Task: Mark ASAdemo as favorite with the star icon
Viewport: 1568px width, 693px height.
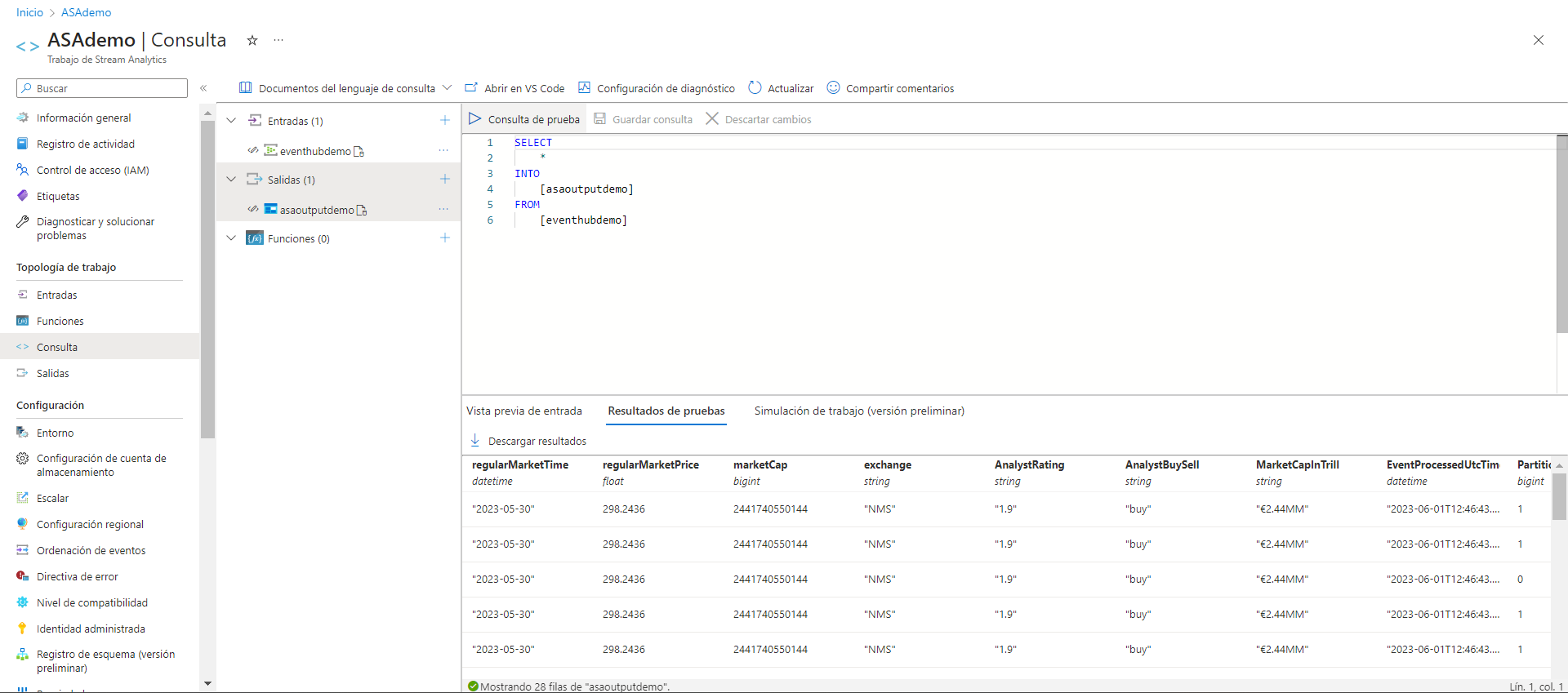Action: [x=252, y=41]
